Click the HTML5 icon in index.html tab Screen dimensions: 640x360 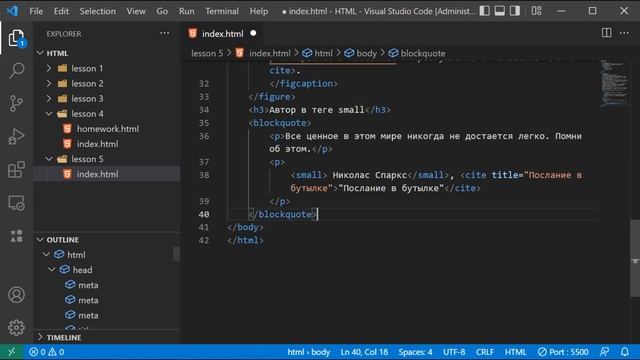click(193, 33)
